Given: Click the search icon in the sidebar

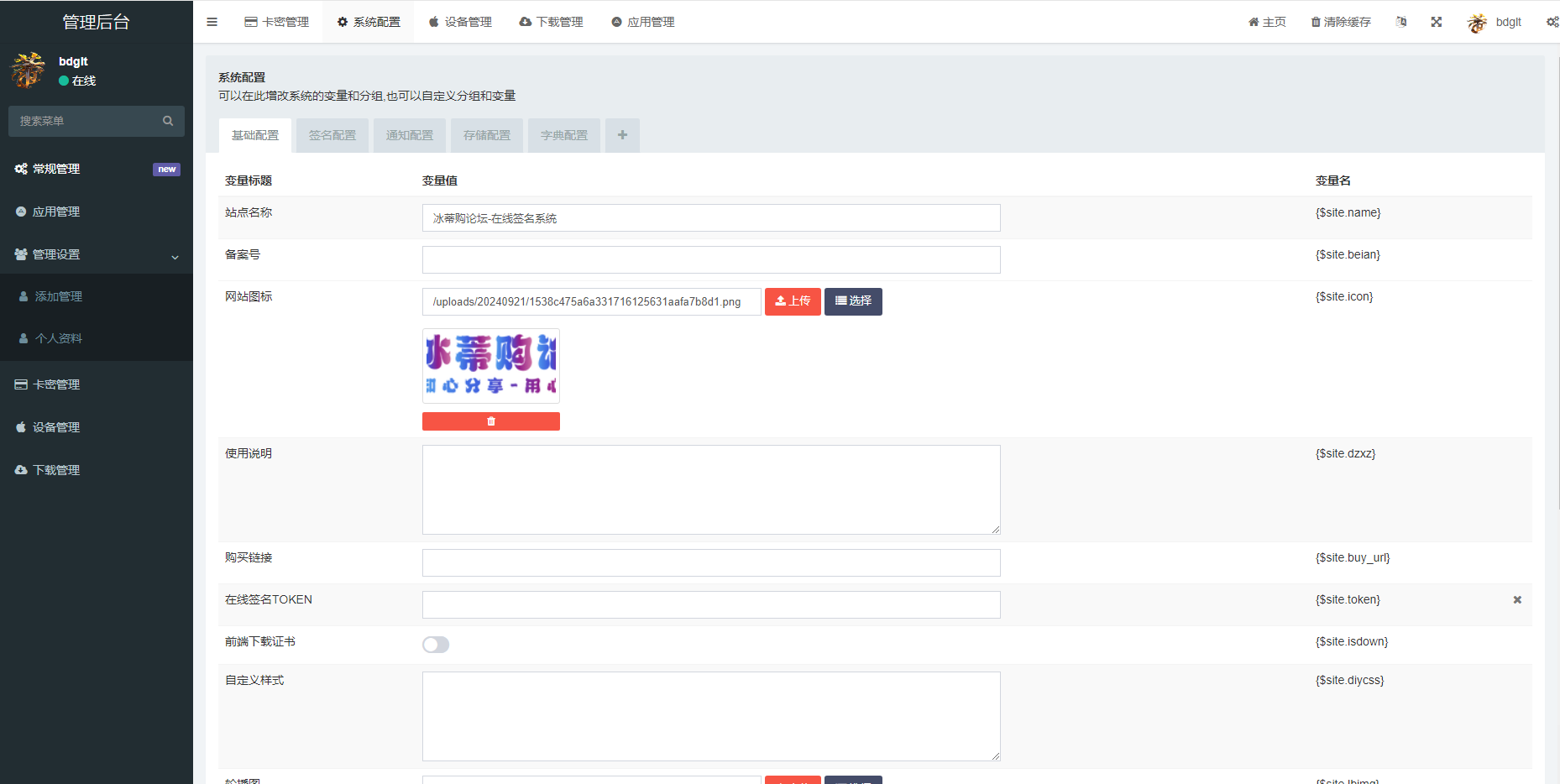Looking at the screenshot, I should [168, 121].
